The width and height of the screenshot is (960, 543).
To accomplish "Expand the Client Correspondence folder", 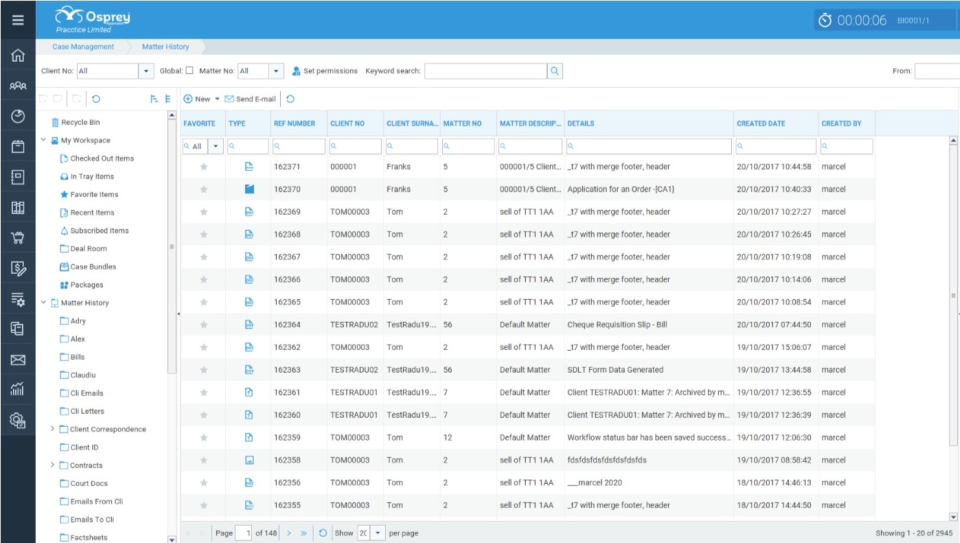I will (53, 429).
